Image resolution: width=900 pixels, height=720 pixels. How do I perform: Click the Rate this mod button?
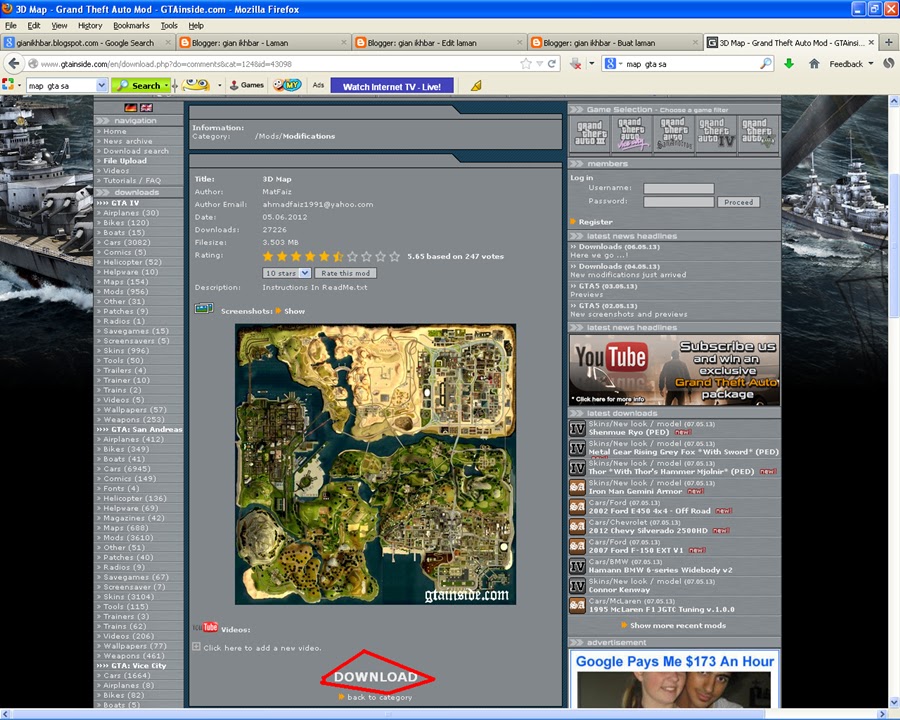[x=346, y=273]
